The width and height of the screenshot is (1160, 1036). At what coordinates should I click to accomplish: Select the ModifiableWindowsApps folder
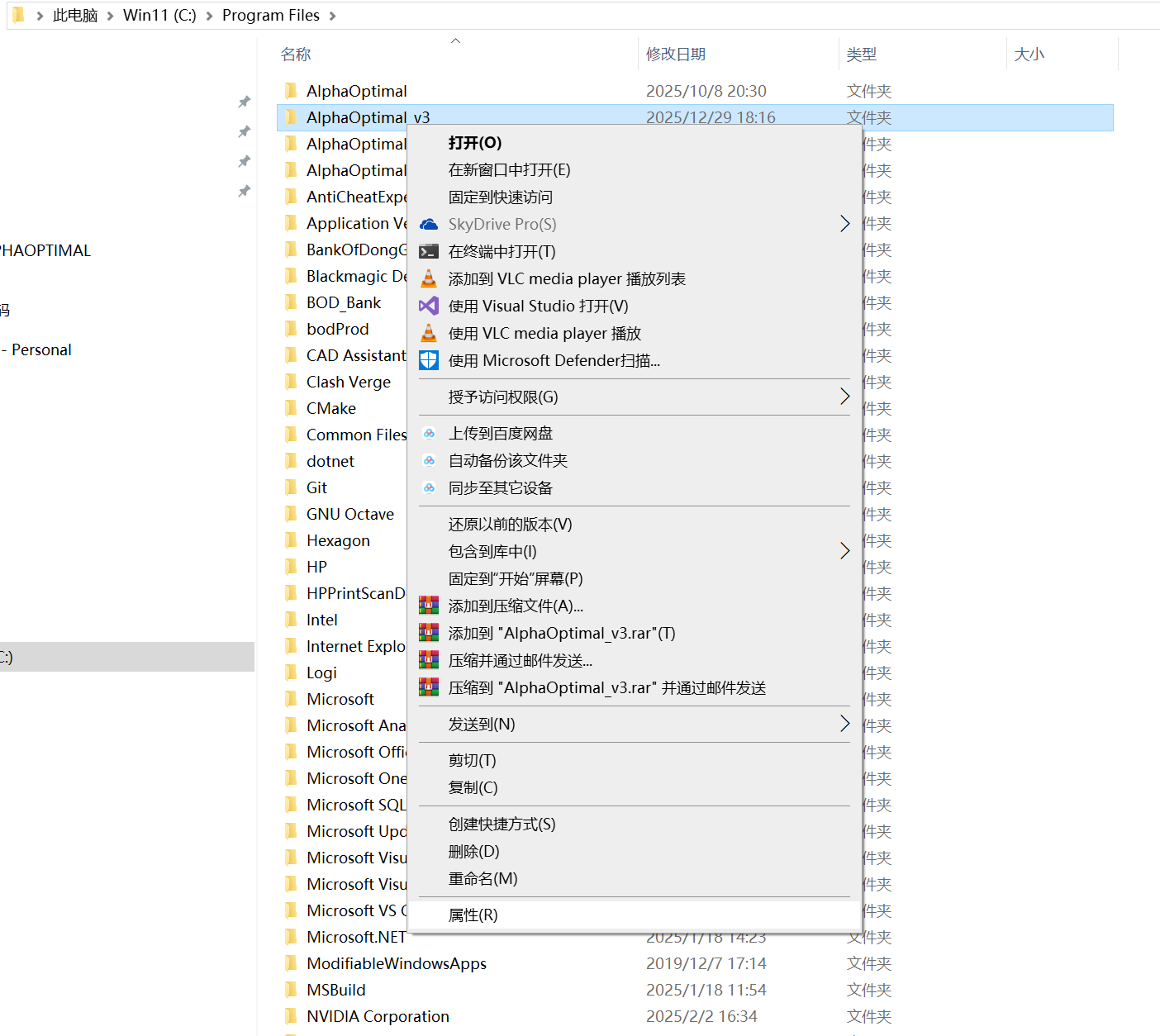(x=396, y=963)
